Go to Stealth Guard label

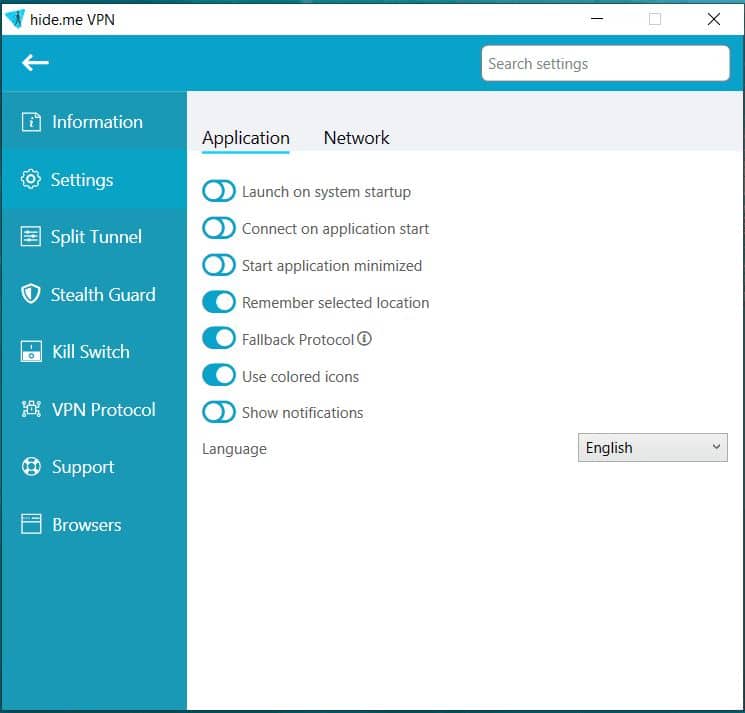[x=103, y=295]
